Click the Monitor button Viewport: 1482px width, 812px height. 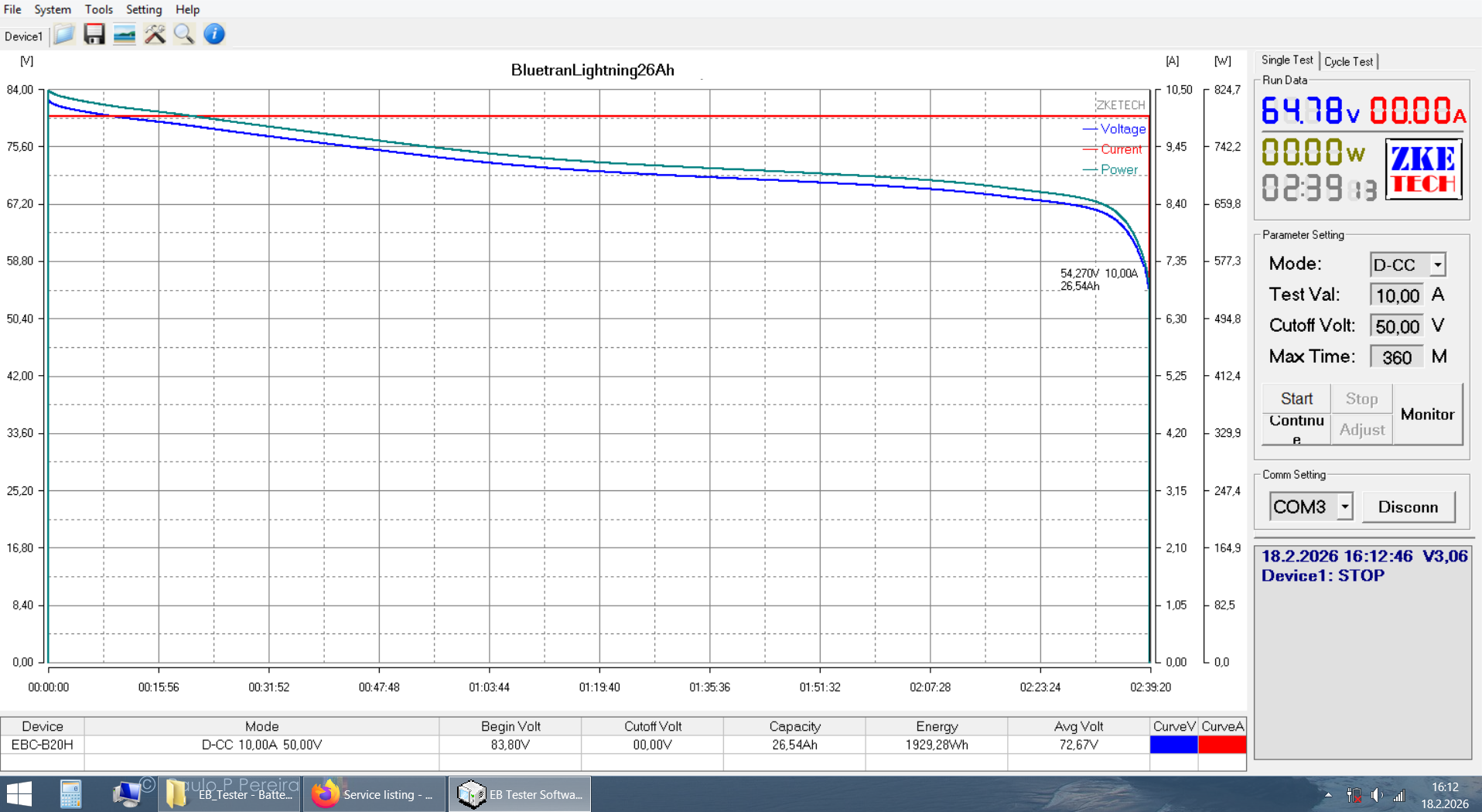point(1427,415)
